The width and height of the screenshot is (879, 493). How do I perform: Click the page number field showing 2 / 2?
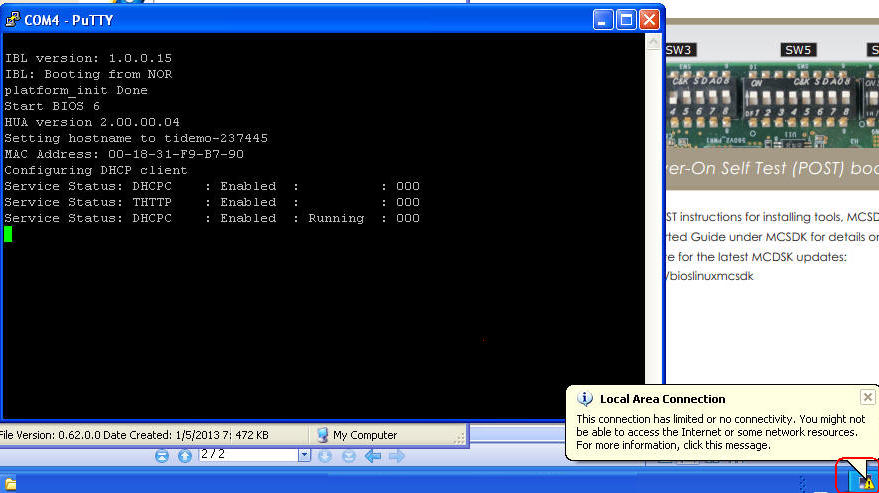click(248, 455)
